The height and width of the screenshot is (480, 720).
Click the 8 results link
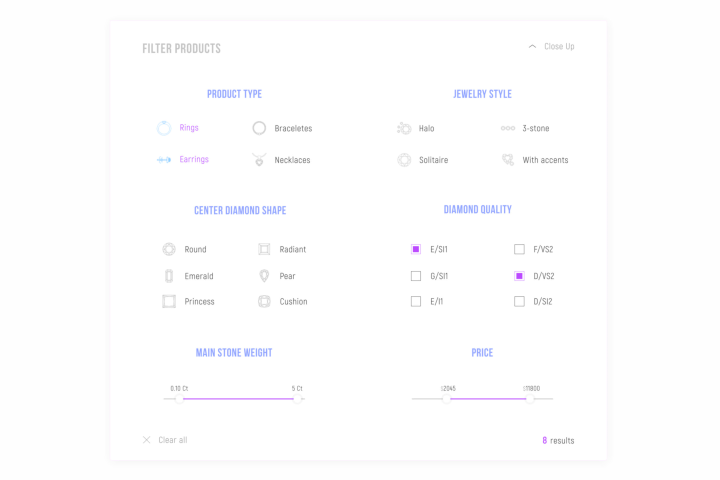pos(558,440)
